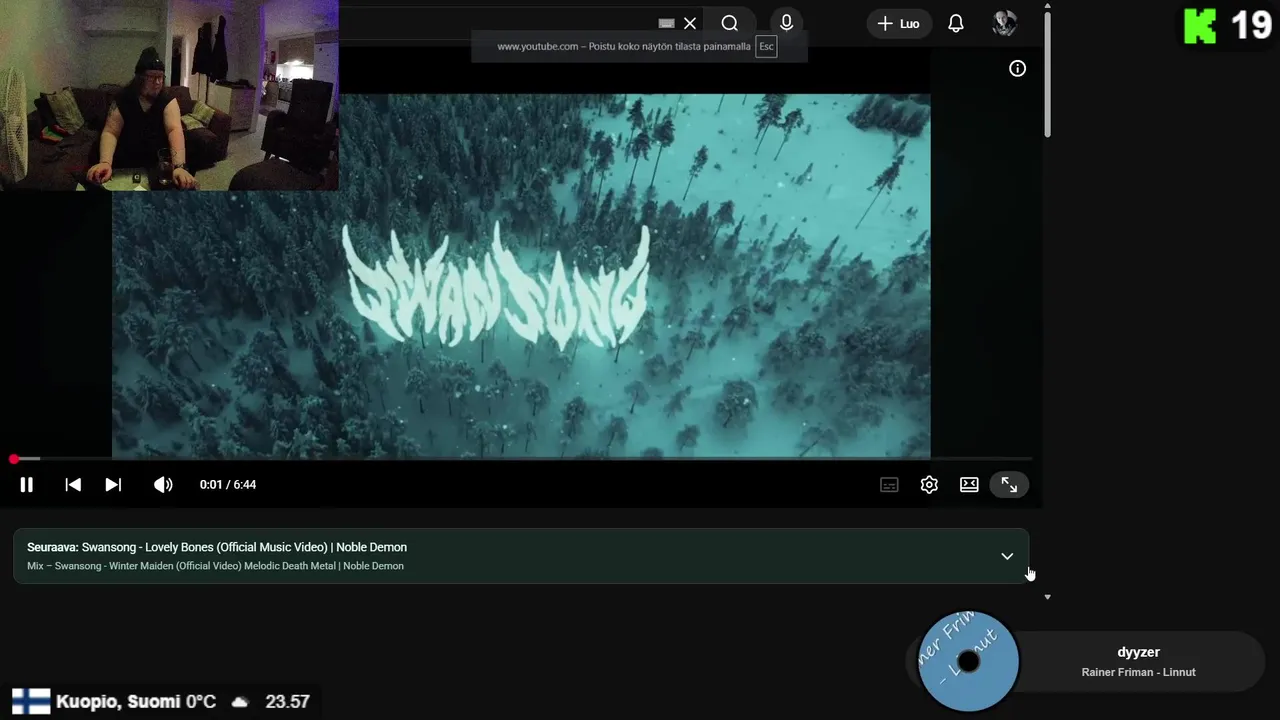Click the page scrollbar at right
This screenshot has height=720, width=1280.
[x=1047, y=75]
